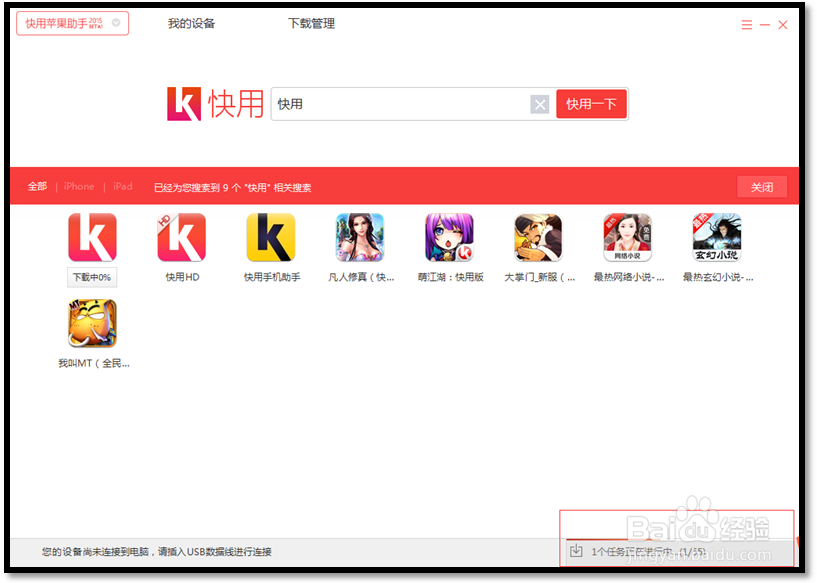Close the search results banner via 关闭
The height and width of the screenshot is (583, 817).
[762, 186]
